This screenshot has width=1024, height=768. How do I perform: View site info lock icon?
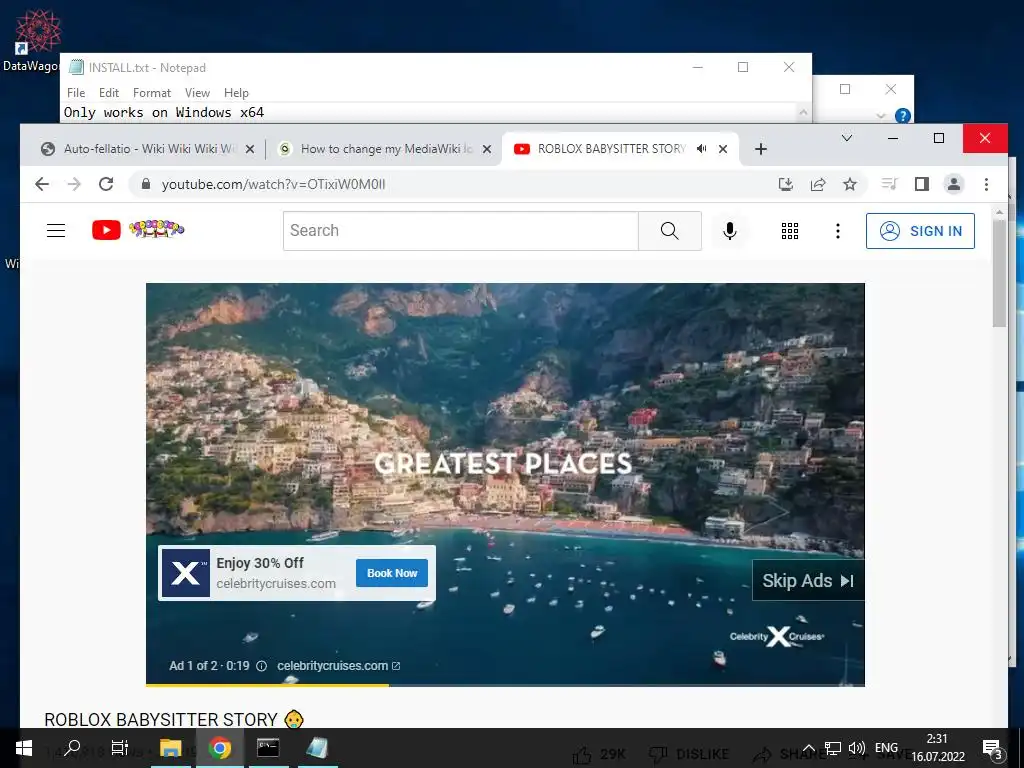coord(146,184)
